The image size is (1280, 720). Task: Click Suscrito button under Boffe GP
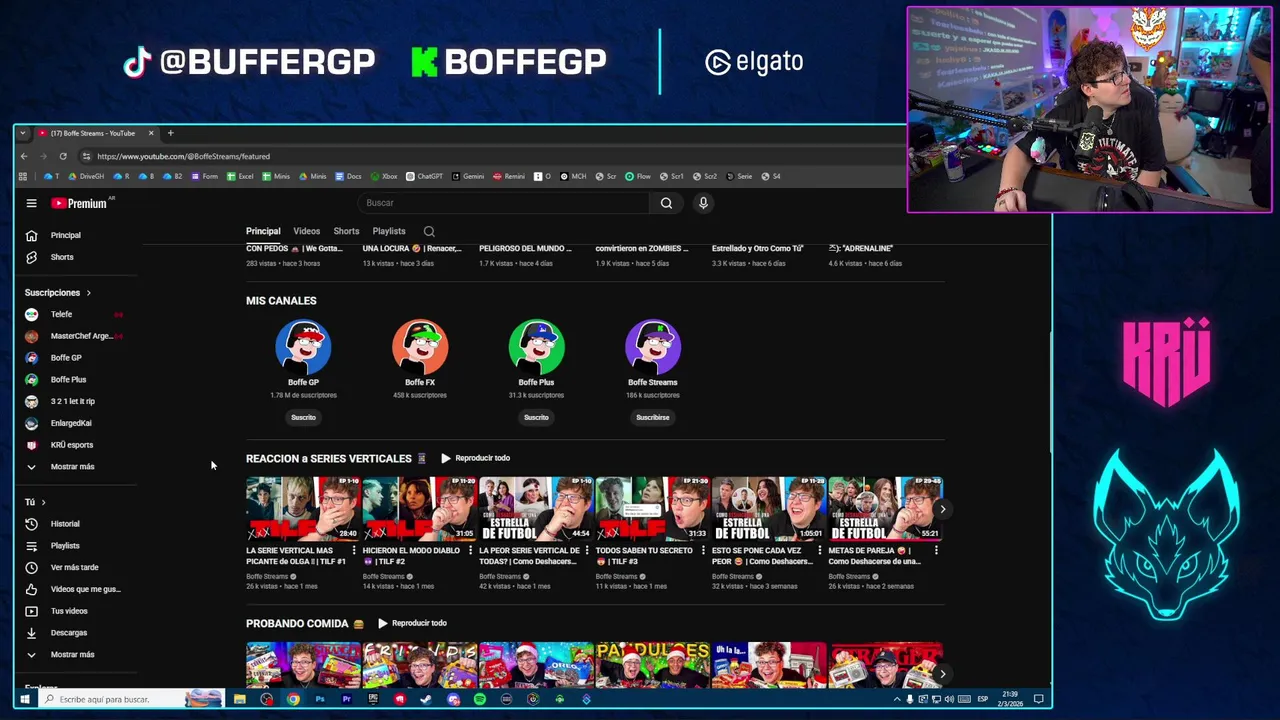303,418
